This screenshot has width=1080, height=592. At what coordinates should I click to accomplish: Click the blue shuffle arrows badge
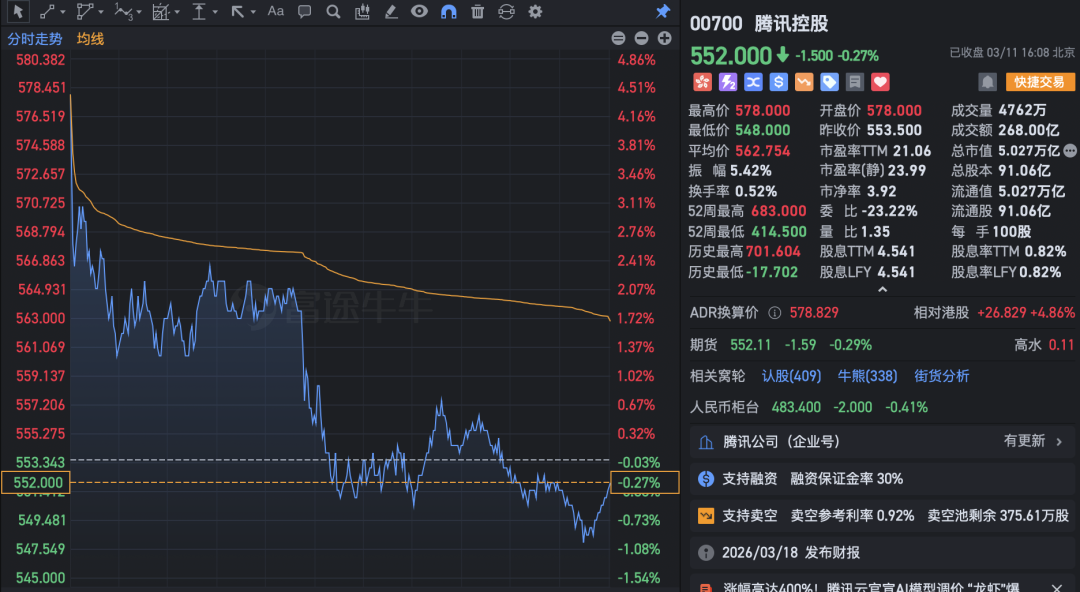click(x=754, y=82)
